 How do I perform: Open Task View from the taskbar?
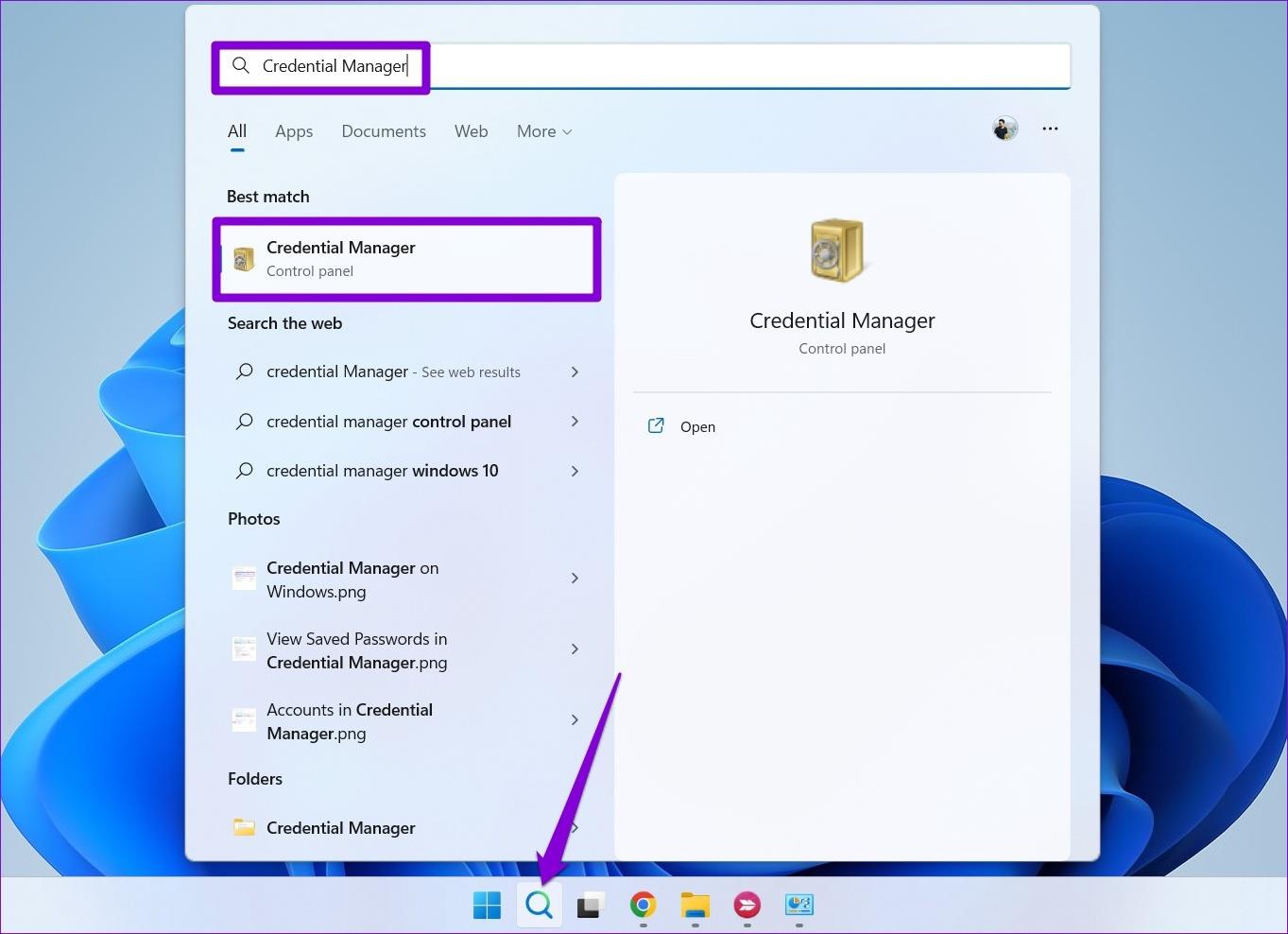[591, 905]
